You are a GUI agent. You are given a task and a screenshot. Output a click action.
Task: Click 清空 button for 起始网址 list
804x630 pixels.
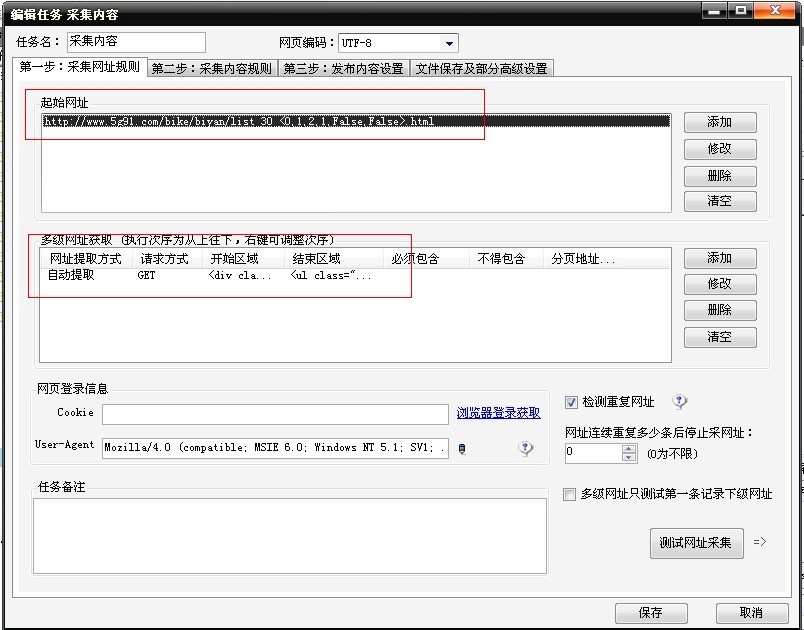click(719, 201)
